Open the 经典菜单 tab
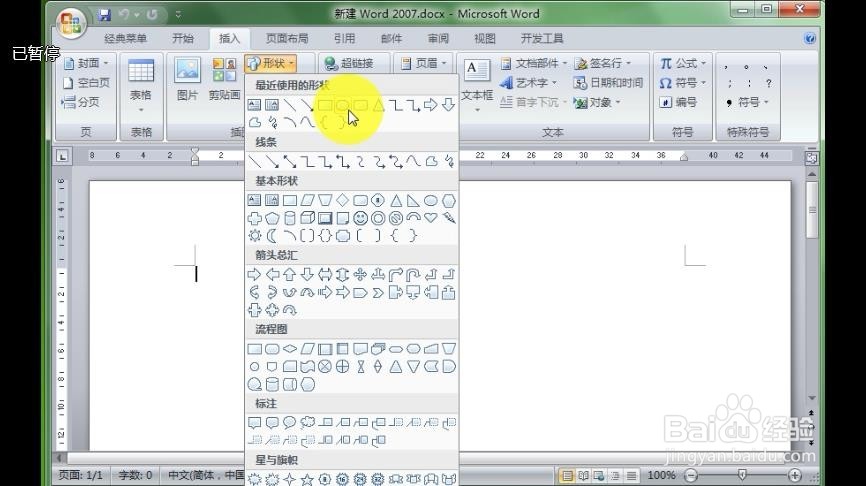 (125, 39)
